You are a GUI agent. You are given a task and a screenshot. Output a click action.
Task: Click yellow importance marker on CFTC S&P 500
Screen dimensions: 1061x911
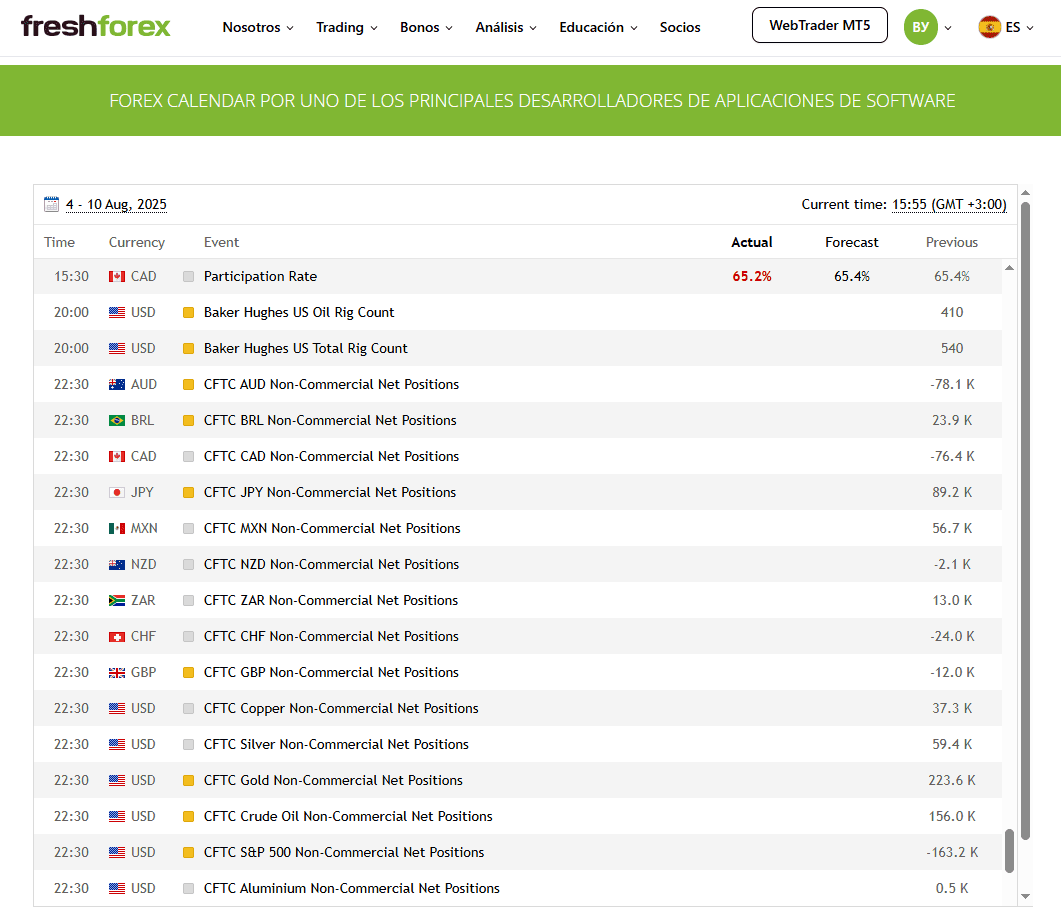point(189,852)
